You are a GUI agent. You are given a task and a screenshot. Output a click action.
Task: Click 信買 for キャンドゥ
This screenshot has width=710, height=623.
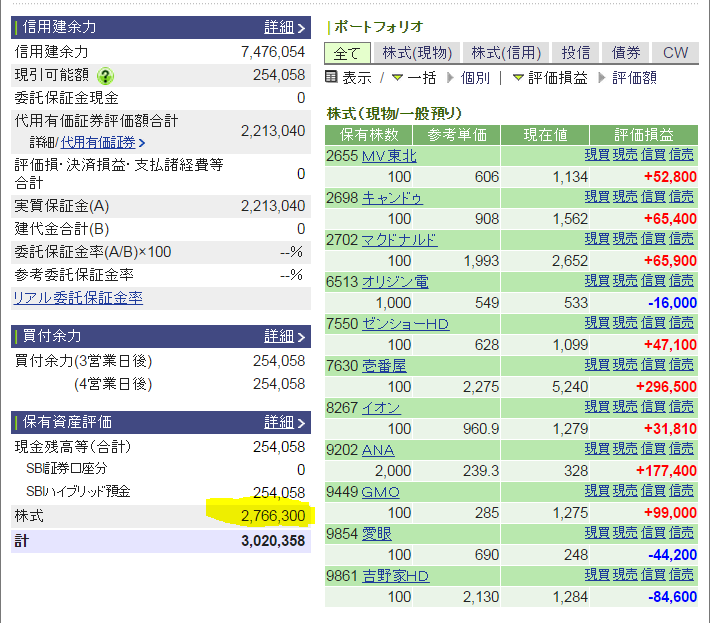(653, 197)
